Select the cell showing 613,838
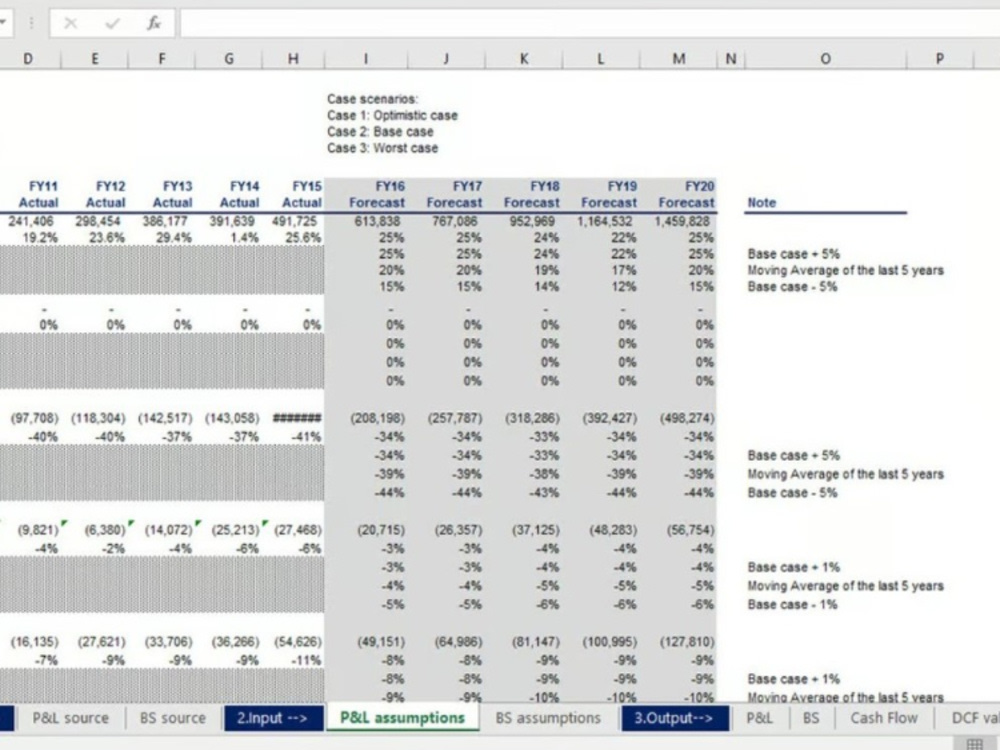Viewport: 1000px width, 750px height. (376, 221)
